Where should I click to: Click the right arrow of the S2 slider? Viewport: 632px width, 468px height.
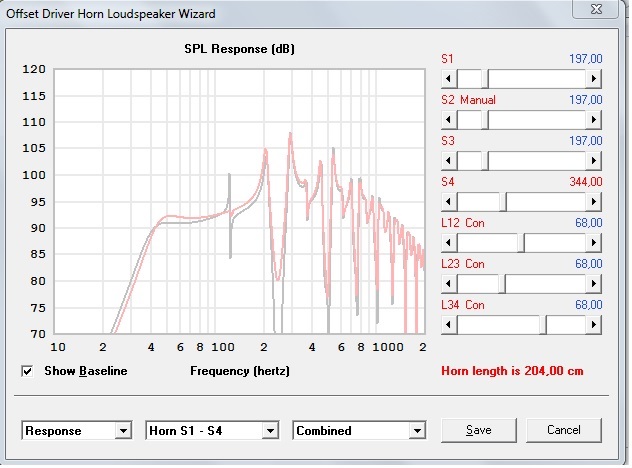point(594,120)
